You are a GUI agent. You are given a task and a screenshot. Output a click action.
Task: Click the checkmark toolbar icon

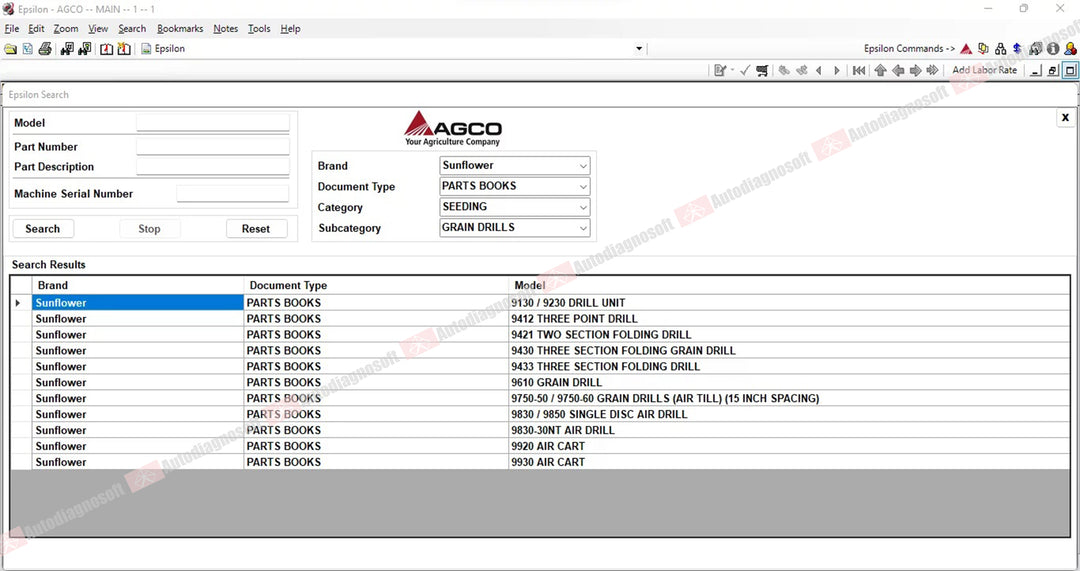pyautogui.click(x=745, y=70)
